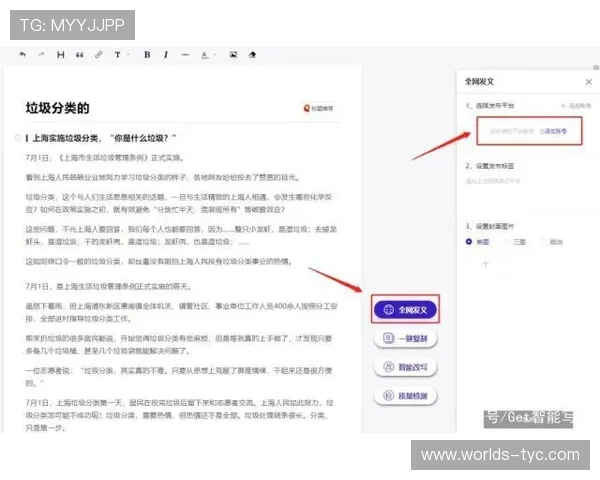This screenshot has width=600, height=480.
Task: Click the 智能改写 rewrite button
Action: click(x=406, y=367)
